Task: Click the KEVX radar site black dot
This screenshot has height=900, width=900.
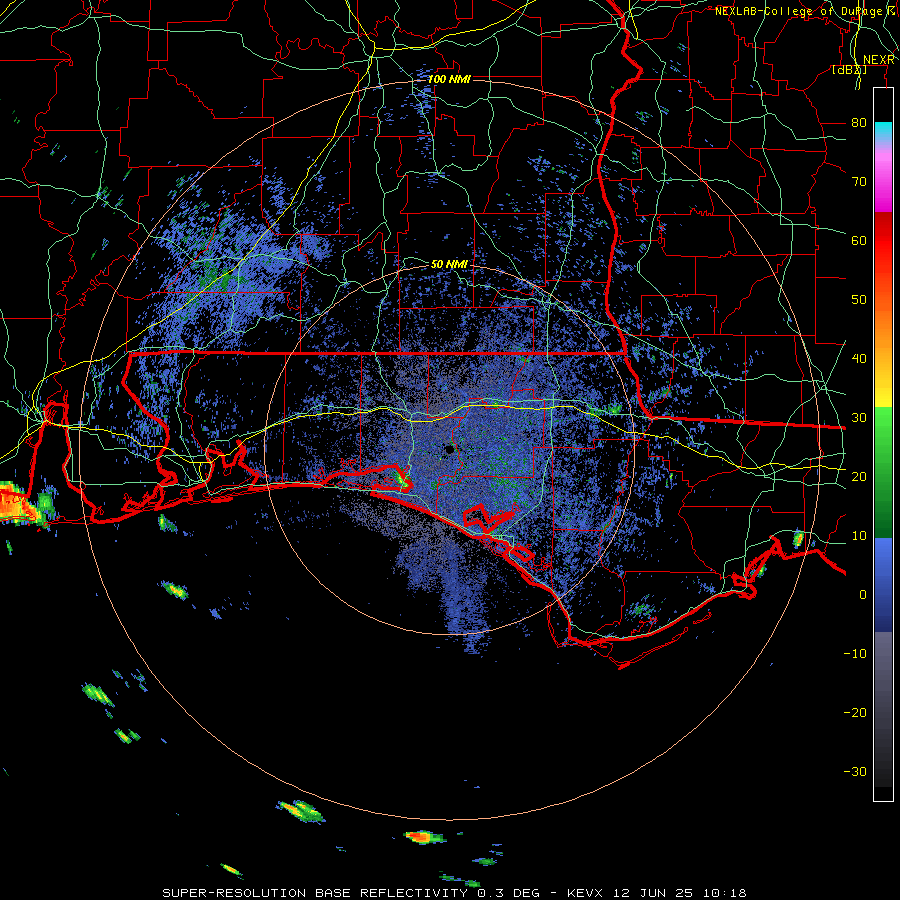Action: click(449, 449)
